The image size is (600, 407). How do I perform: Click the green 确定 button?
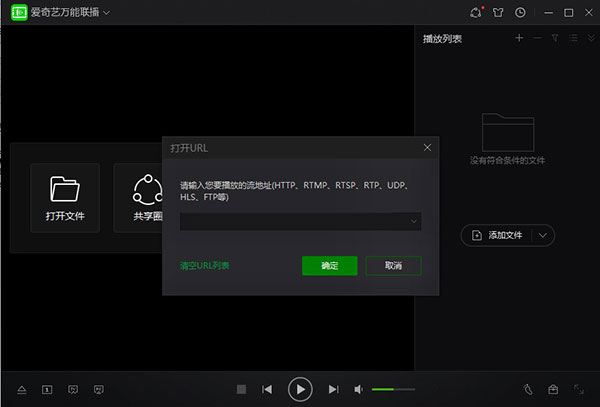330,266
